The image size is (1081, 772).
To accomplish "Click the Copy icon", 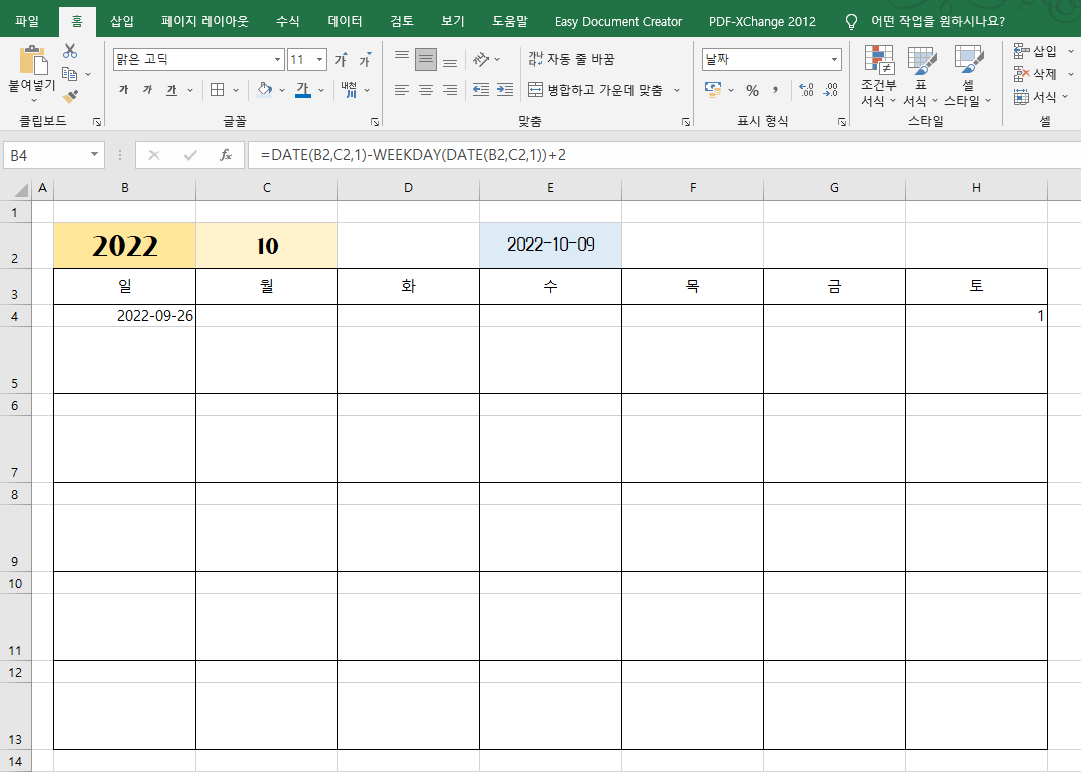I will (69, 74).
